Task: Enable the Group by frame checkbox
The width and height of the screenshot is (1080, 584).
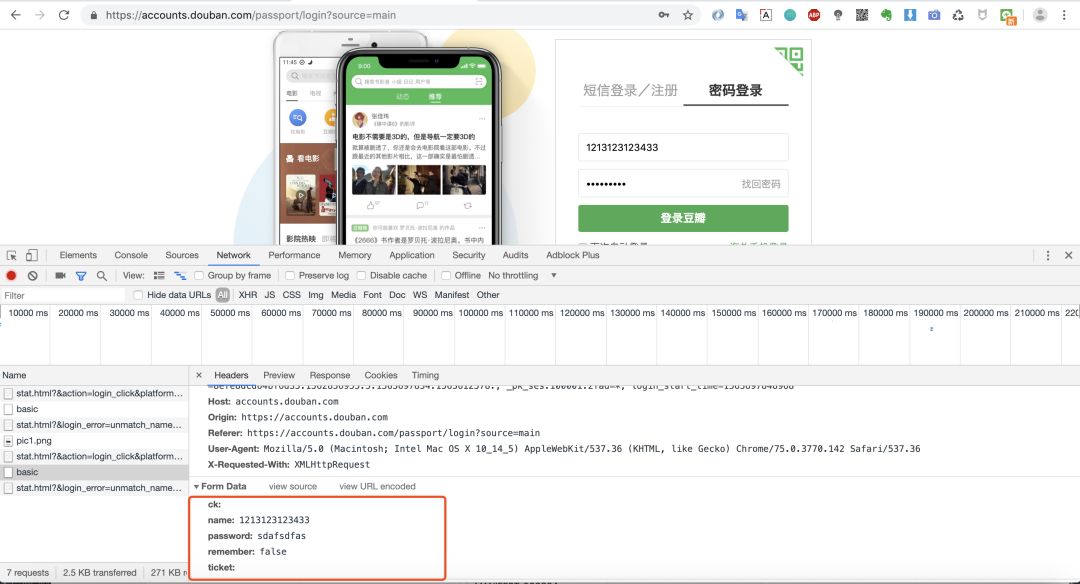Action: tap(199, 275)
